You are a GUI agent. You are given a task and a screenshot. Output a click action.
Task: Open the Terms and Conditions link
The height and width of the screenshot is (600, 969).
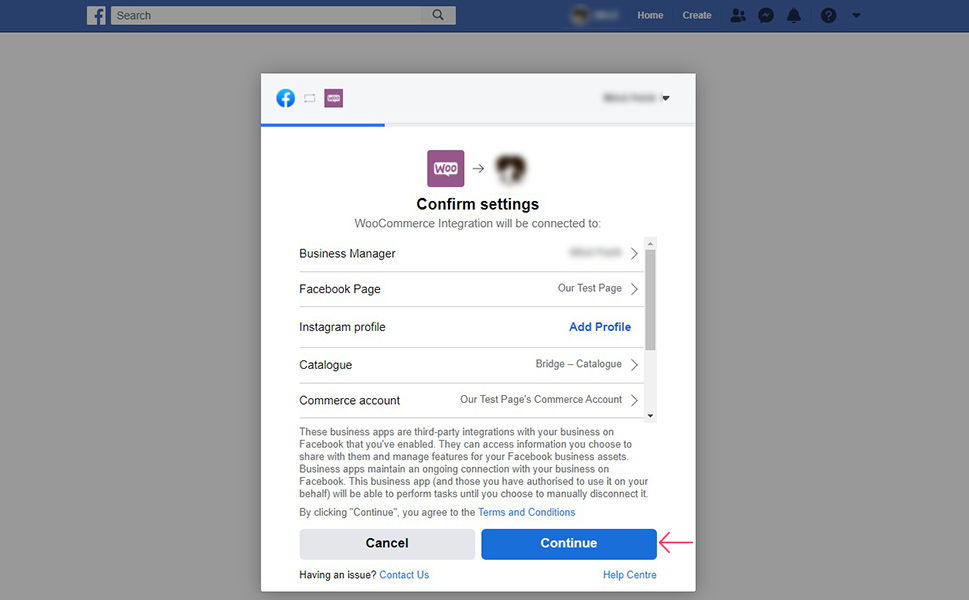pos(526,512)
